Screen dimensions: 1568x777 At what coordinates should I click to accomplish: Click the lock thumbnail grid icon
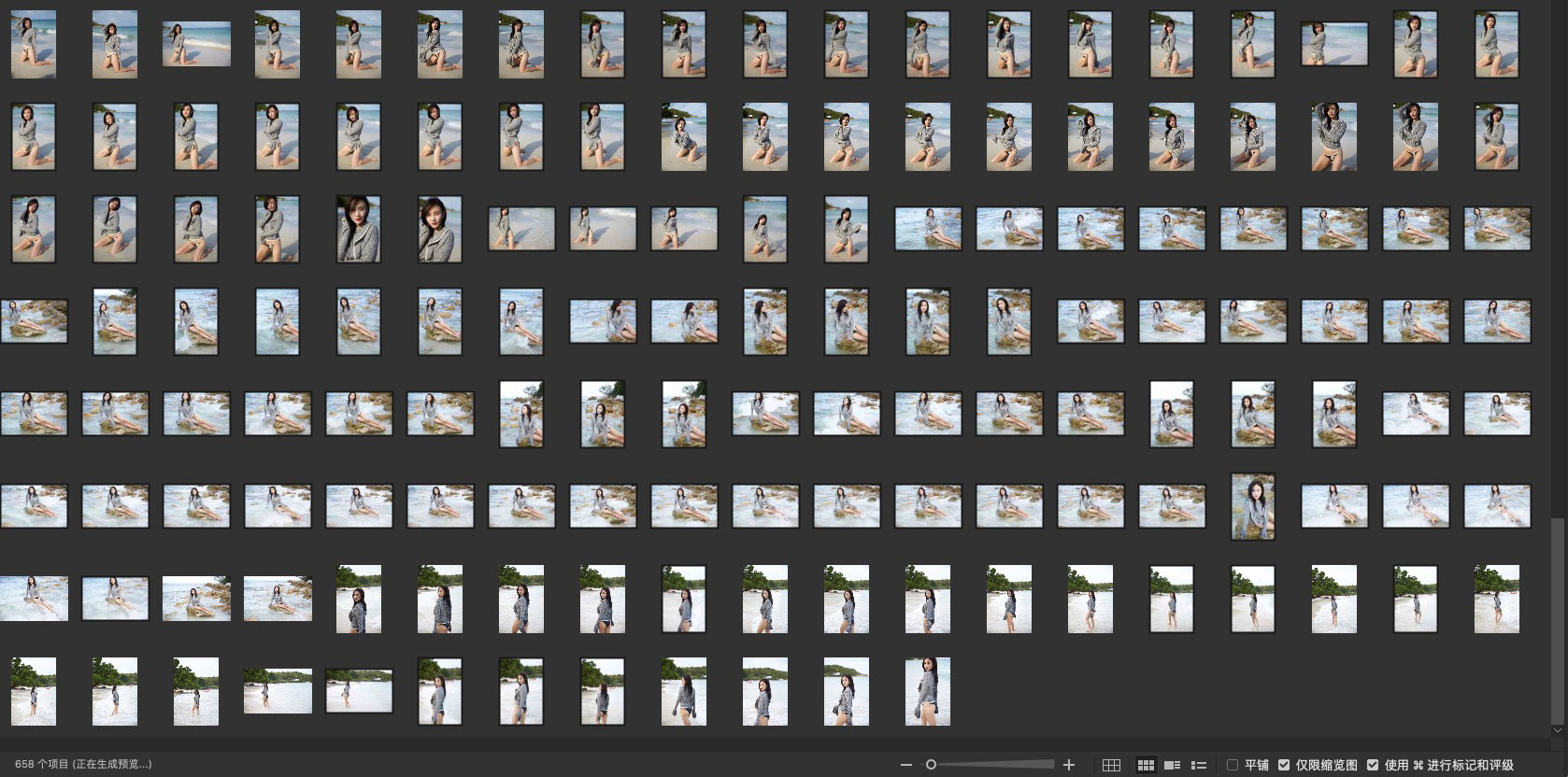point(1111,765)
